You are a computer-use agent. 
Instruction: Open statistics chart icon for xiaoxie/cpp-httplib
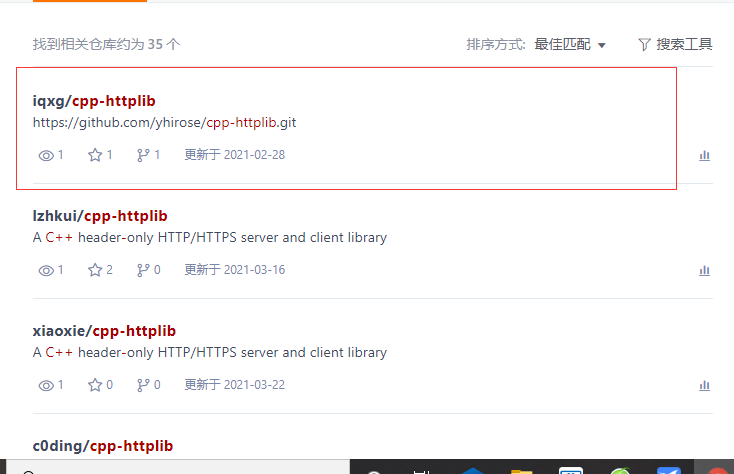(705, 386)
